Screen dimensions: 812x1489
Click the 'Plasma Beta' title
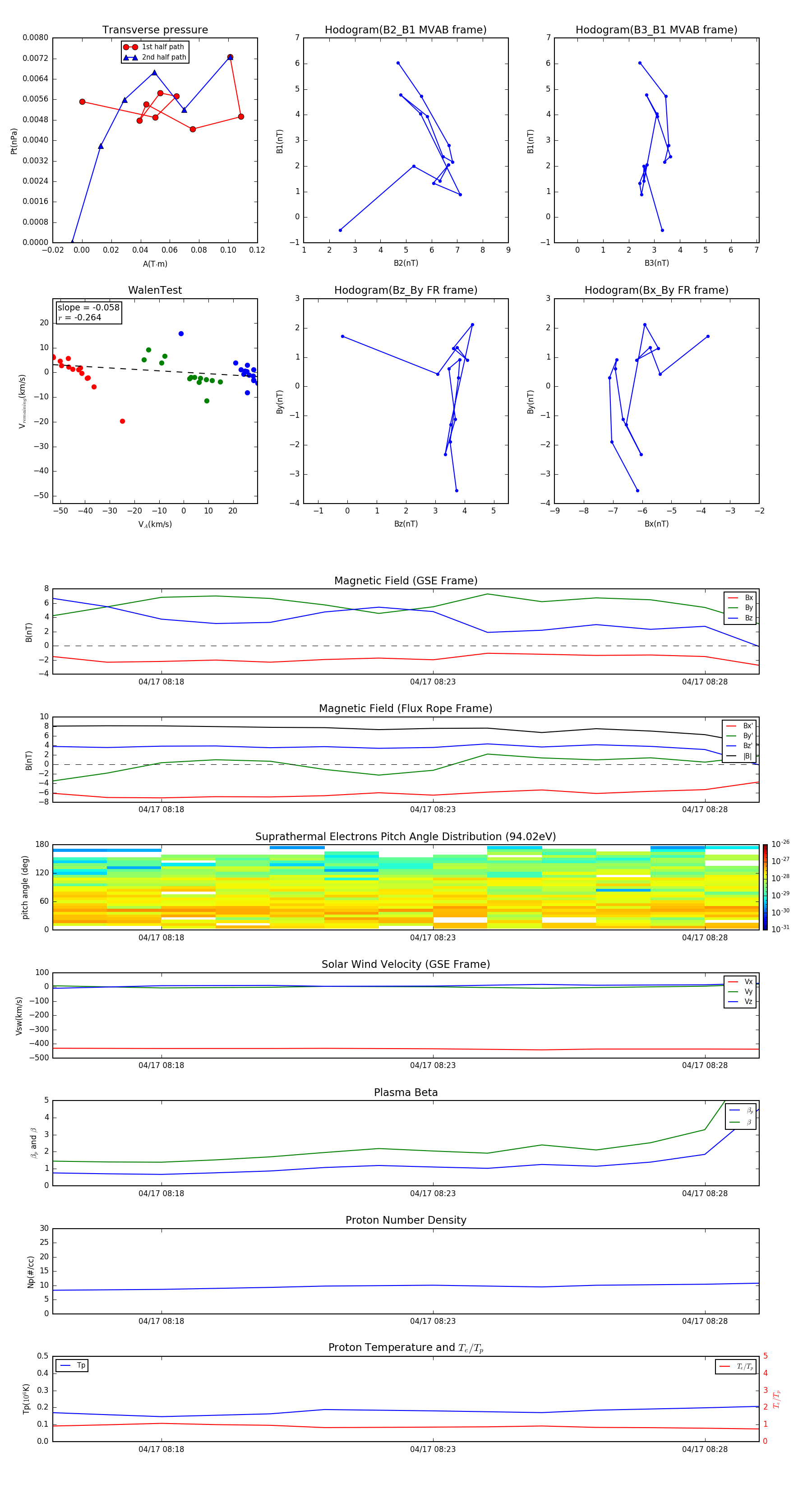pyautogui.click(x=406, y=1092)
